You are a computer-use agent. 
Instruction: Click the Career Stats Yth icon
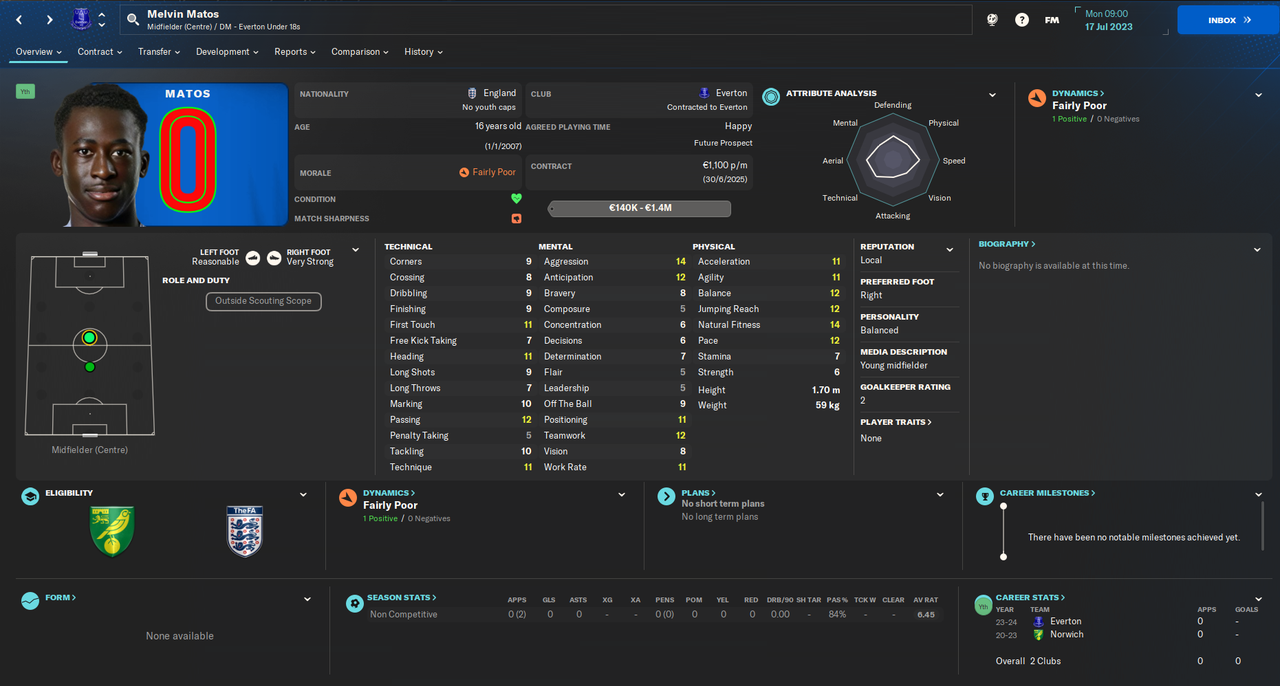click(x=984, y=603)
